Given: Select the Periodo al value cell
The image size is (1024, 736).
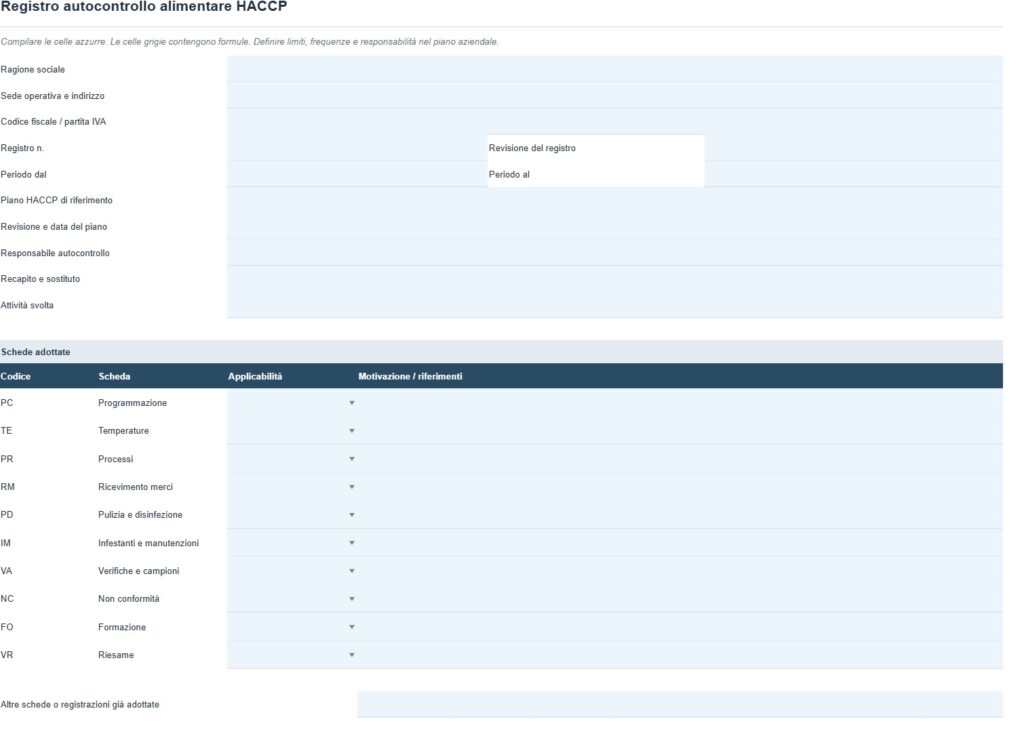Looking at the screenshot, I should tap(854, 174).
